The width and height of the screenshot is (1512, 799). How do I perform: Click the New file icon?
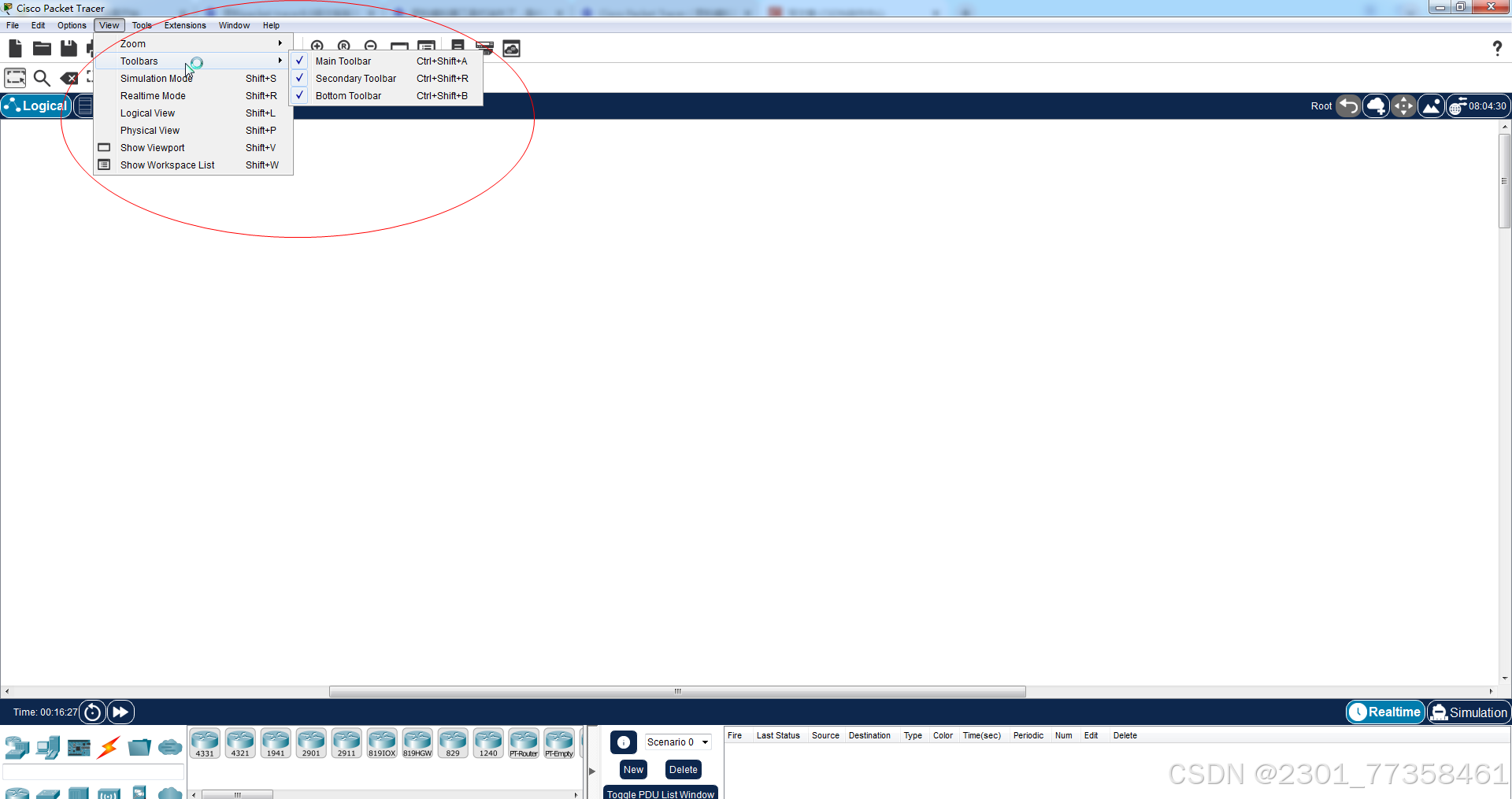tap(15, 49)
